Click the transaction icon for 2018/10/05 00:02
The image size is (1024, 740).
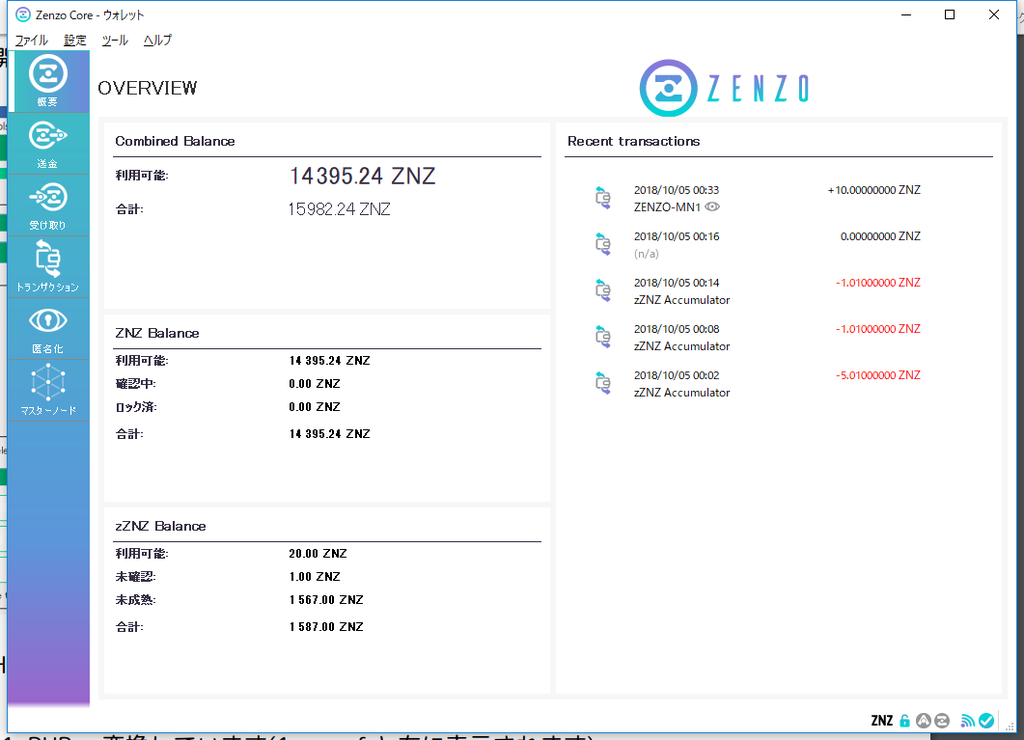click(x=603, y=383)
